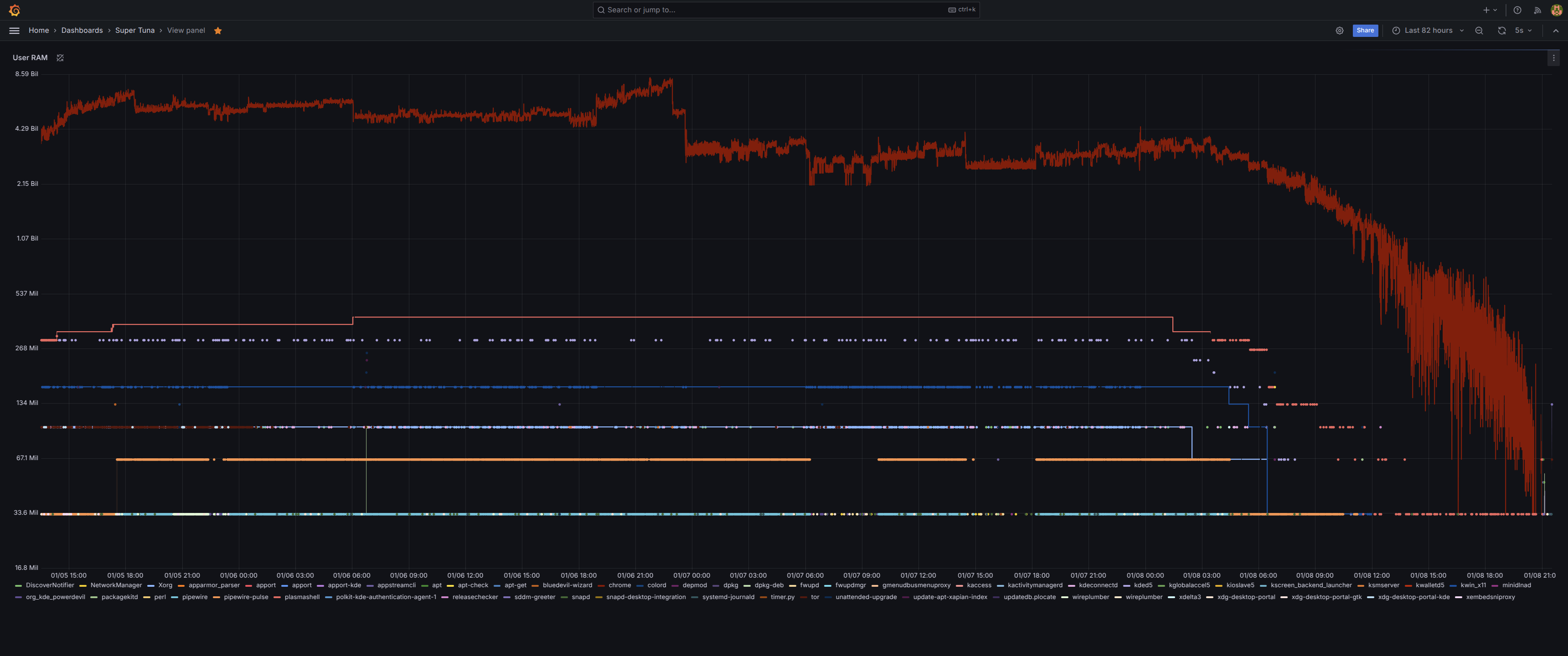Toggle plasmashell series in legend
Viewport: 1568px width, 656px height.
coord(301,597)
